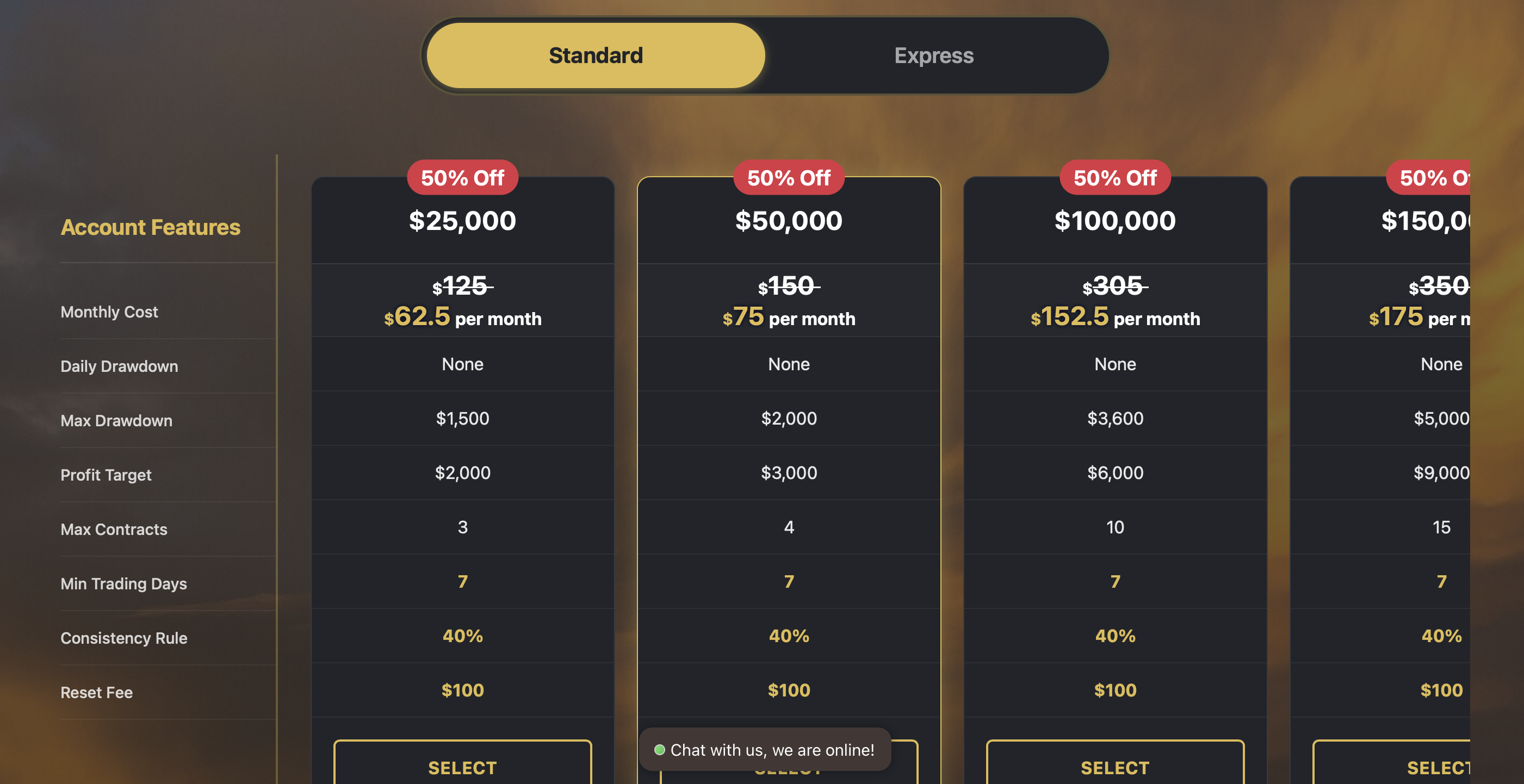
Task: Click the Consistency Rule row label
Action: coord(123,638)
